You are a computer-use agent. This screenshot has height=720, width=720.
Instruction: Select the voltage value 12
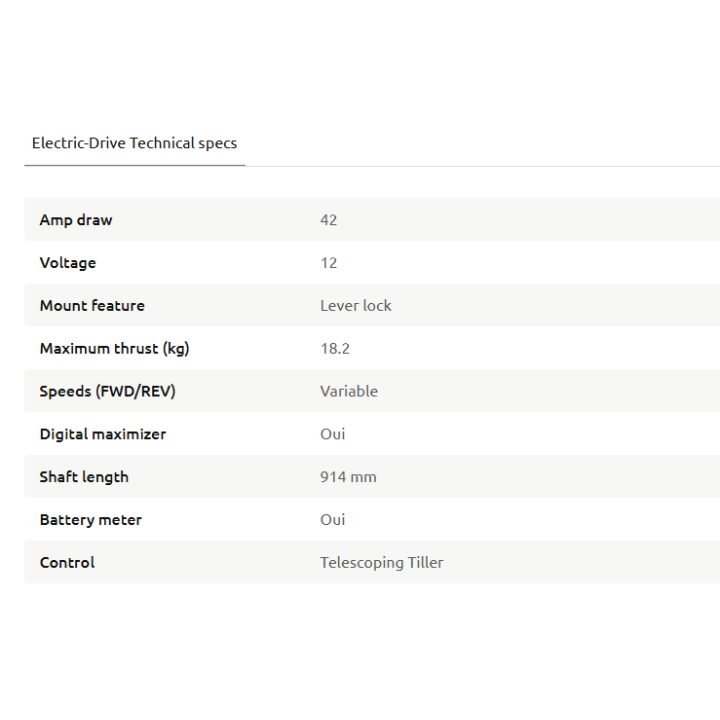tap(328, 263)
